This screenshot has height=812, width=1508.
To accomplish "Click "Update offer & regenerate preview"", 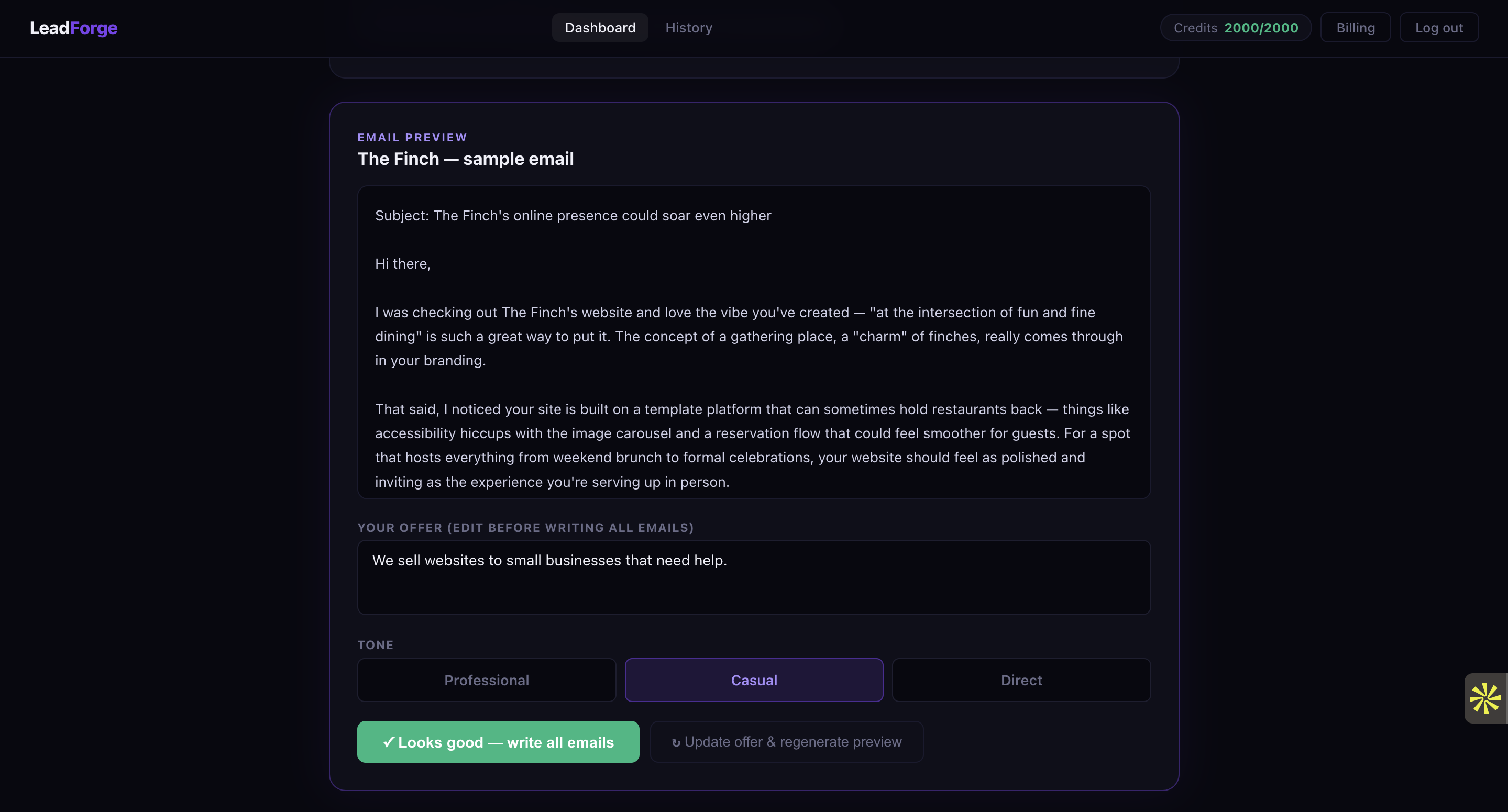I will point(786,742).
